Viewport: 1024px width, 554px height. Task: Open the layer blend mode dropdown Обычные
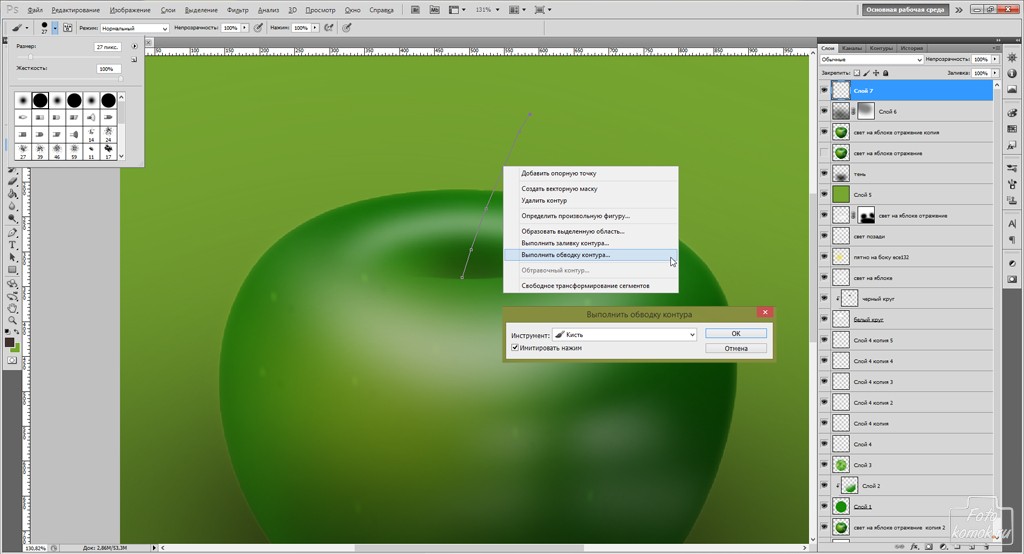pos(870,60)
